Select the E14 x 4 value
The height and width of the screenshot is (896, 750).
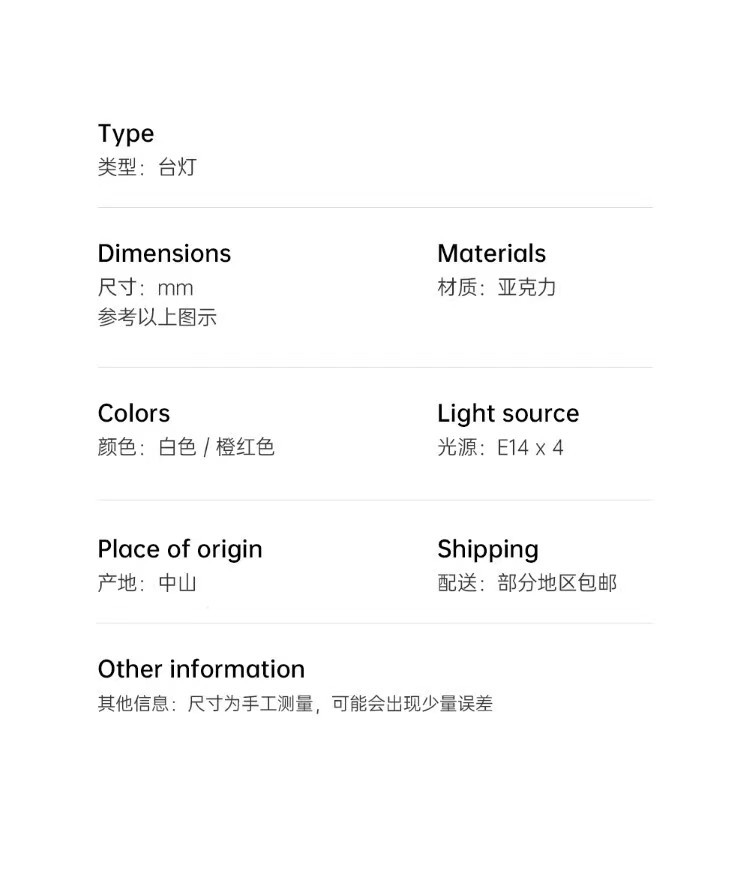coord(530,448)
